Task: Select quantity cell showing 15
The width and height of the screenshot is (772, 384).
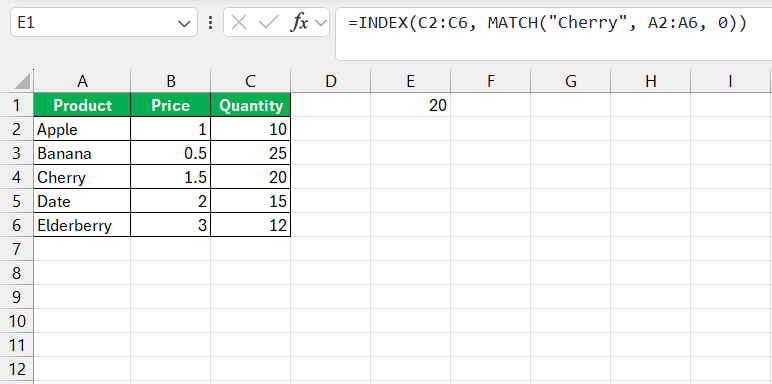Action: 251,201
